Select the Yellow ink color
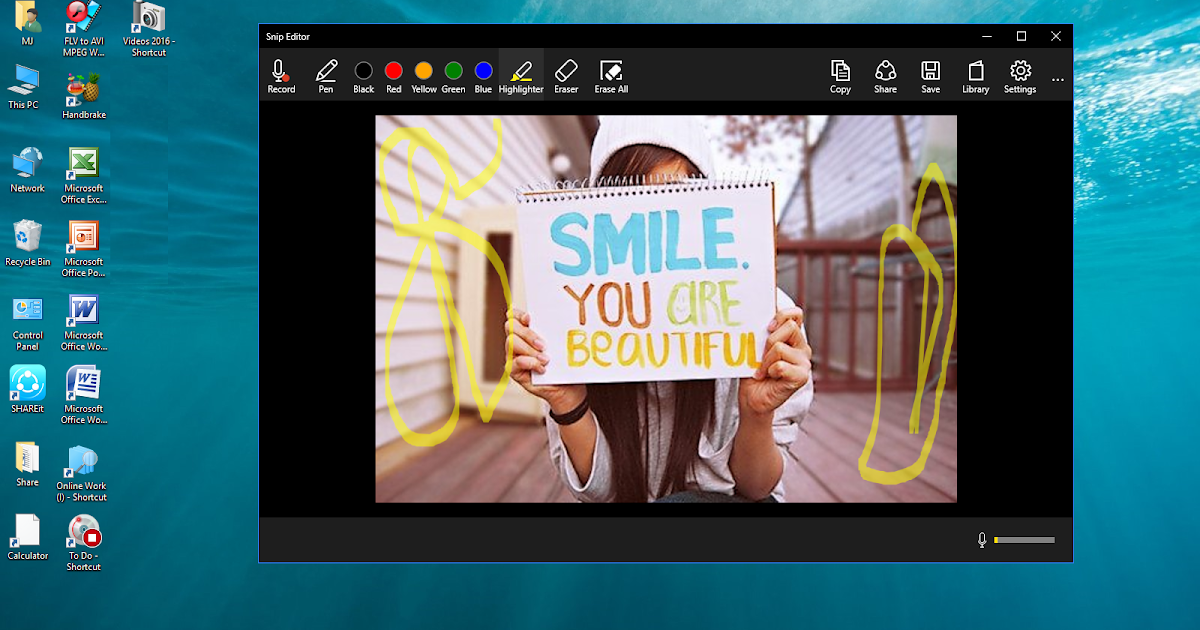The width and height of the screenshot is (1200, 630). (423, 70)
